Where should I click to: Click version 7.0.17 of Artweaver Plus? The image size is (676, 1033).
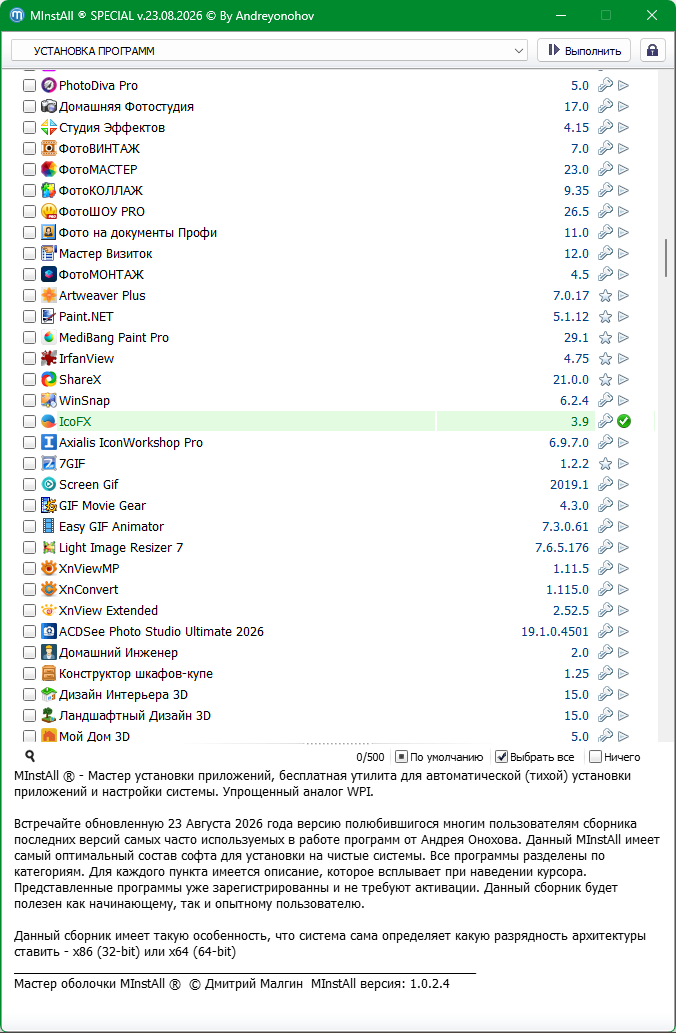[571, 296]
